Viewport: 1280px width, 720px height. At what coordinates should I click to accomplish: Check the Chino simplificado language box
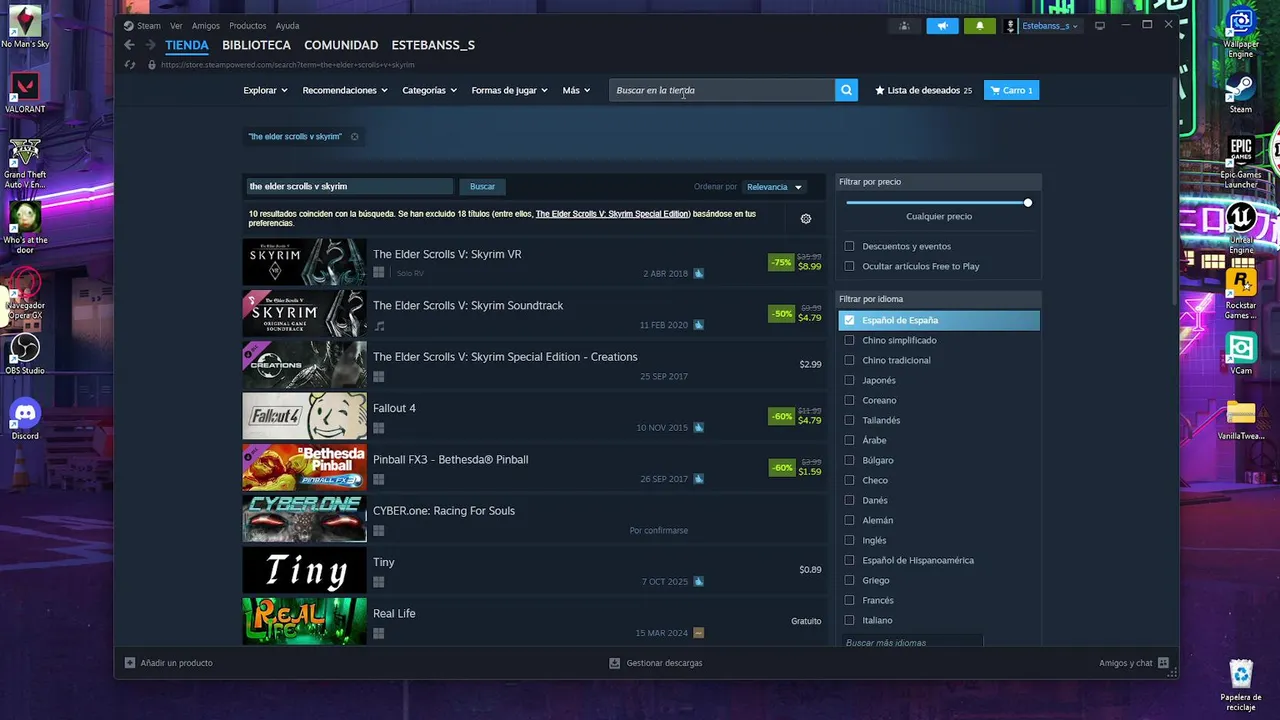click(x=850, y=340)
